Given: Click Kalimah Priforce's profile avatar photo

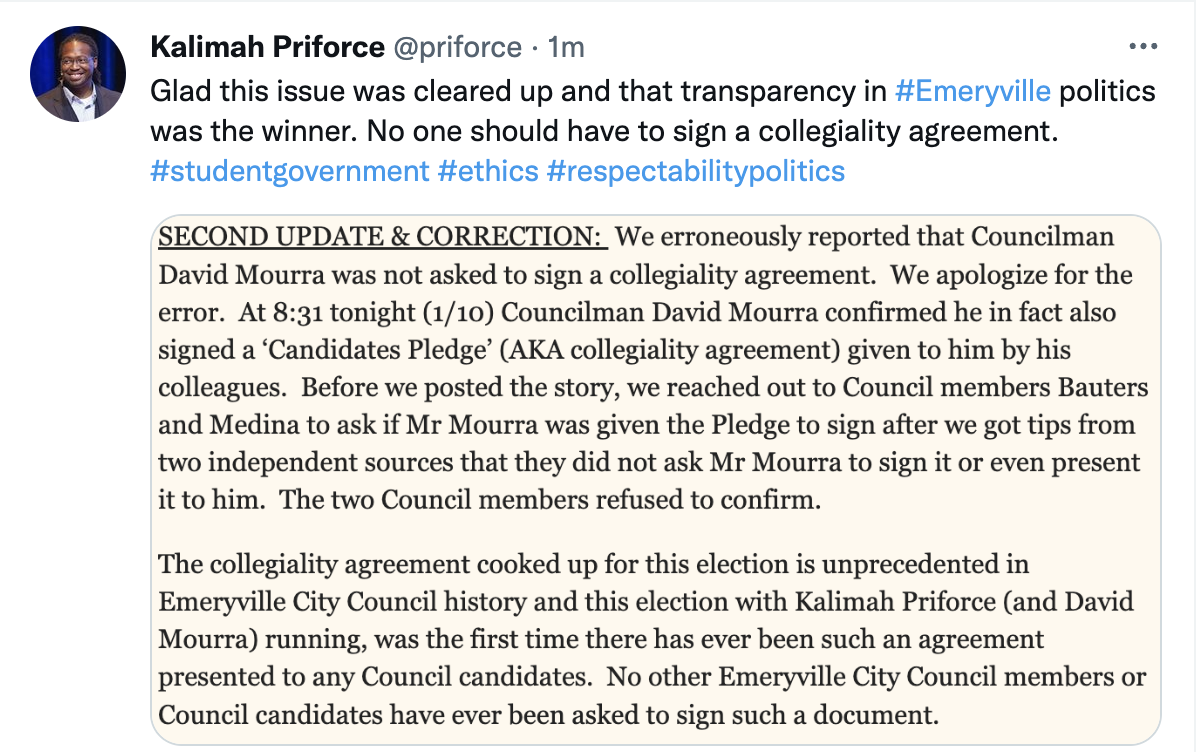Looking at the screenshot, I should pyautogui.click(x=77, y=75).
